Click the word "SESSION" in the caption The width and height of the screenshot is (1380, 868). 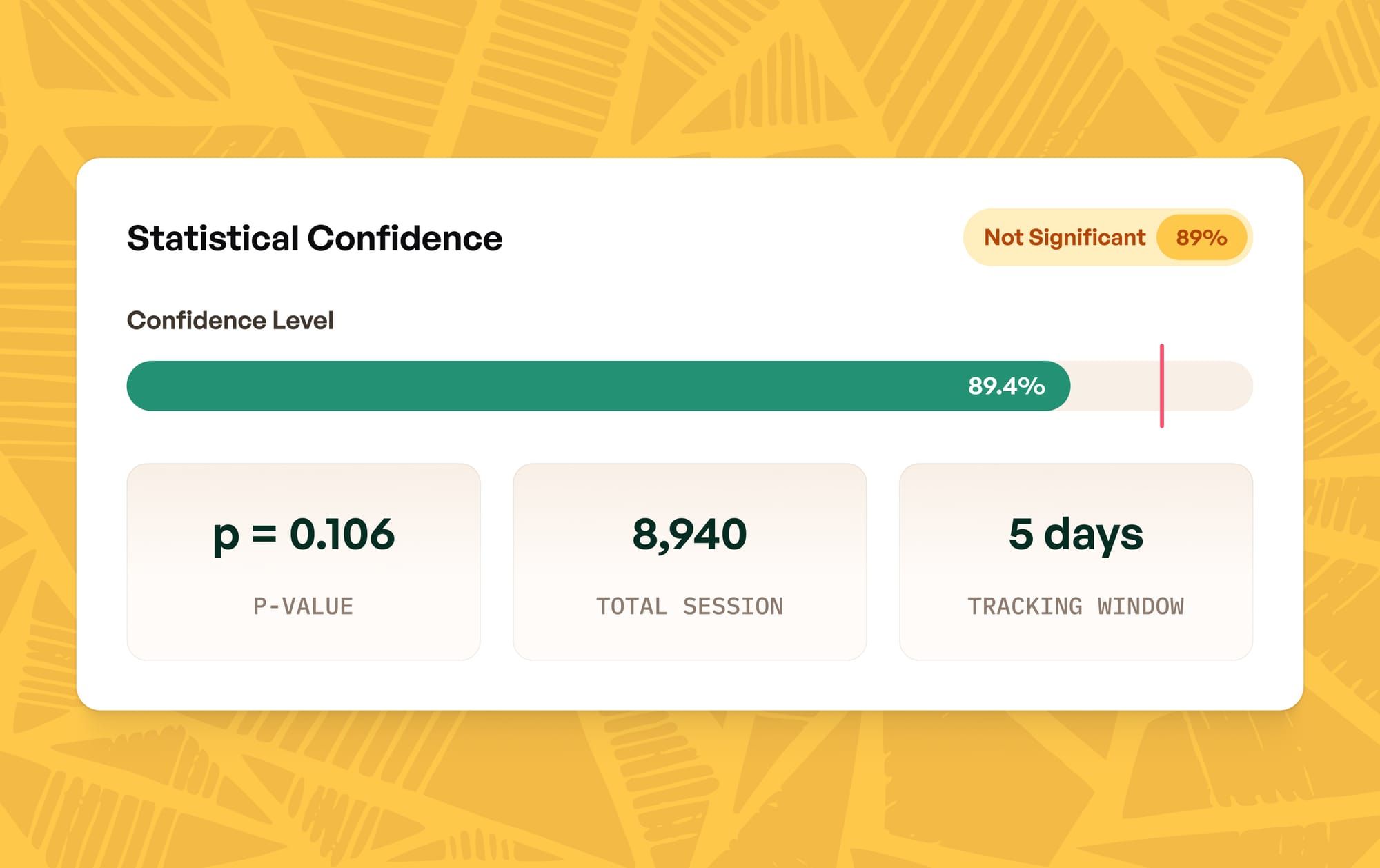tap(733, 606)
